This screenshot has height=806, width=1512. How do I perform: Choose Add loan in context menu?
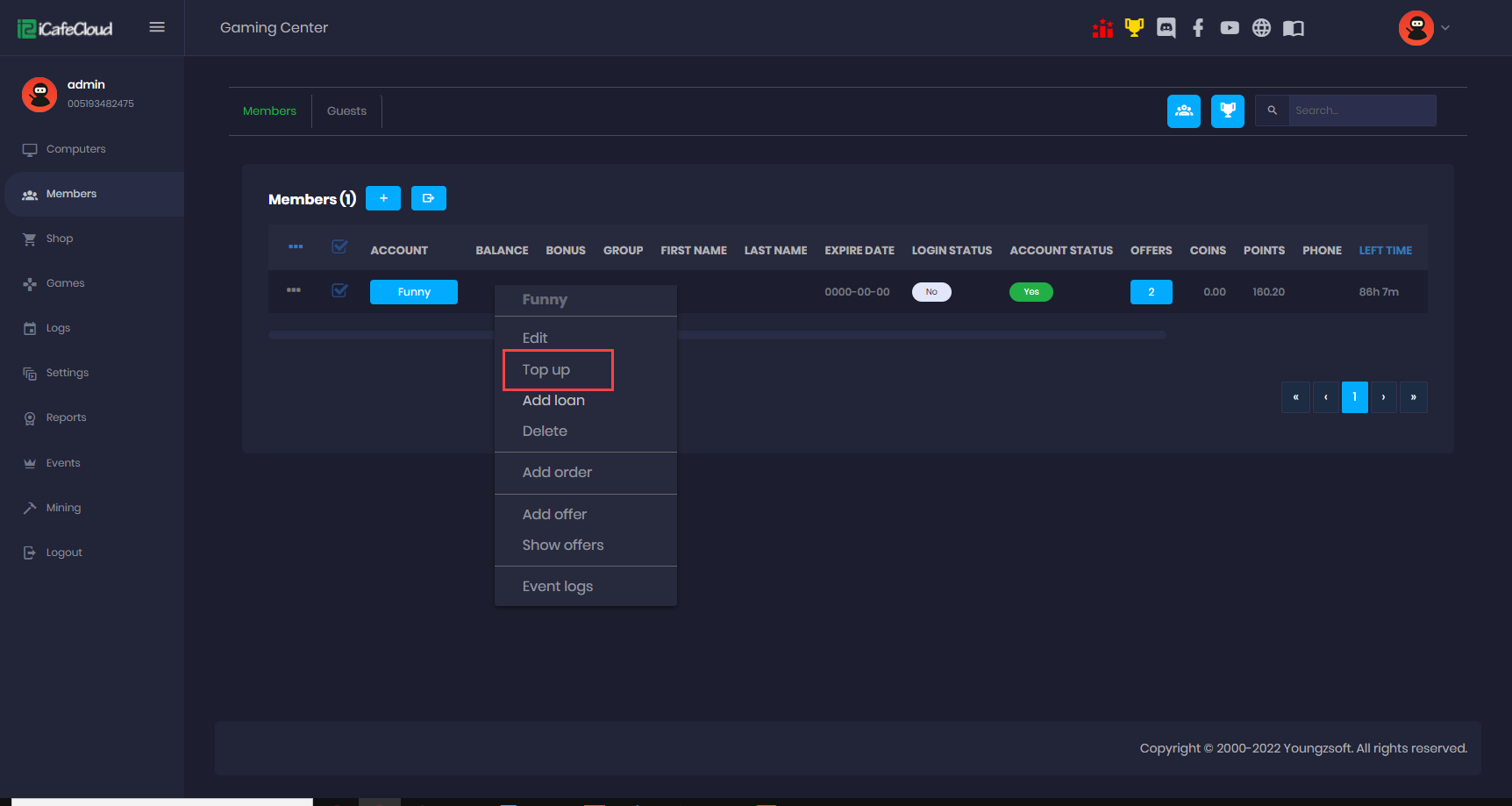click(553, 401)
